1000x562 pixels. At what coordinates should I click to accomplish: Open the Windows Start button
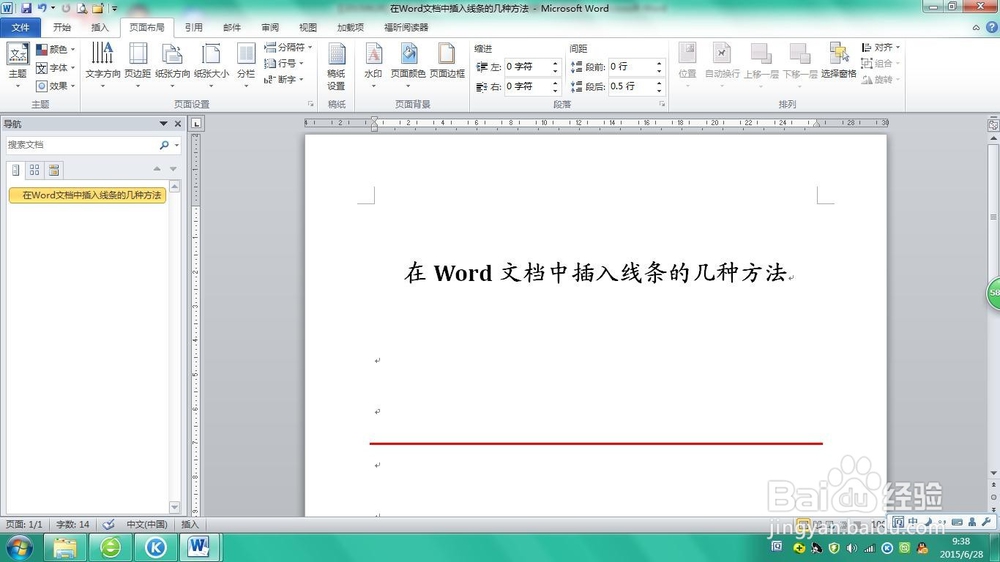point(18,547)
